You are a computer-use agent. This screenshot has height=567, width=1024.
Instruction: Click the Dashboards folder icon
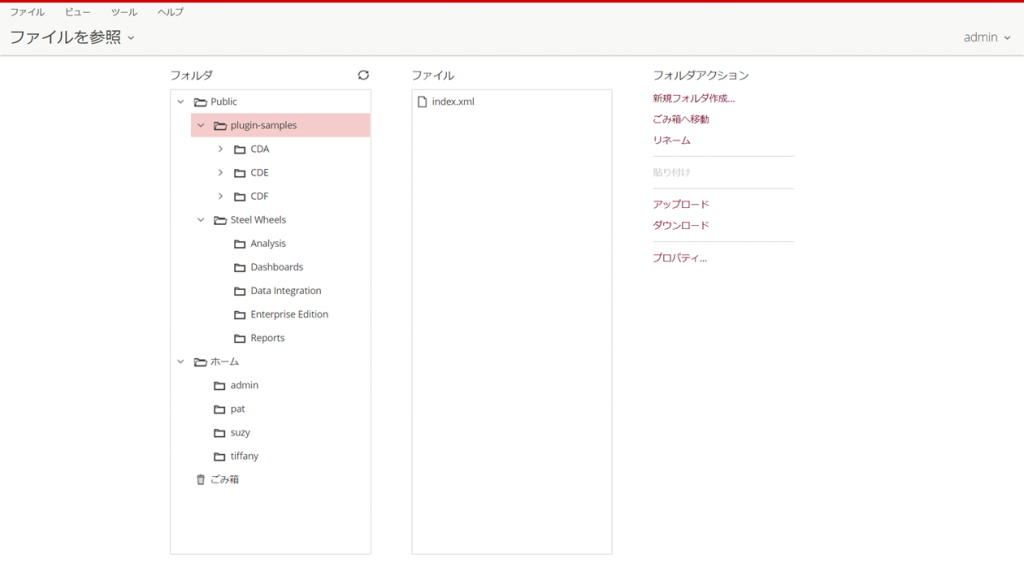pyautogui.click(x=240, y=267)
